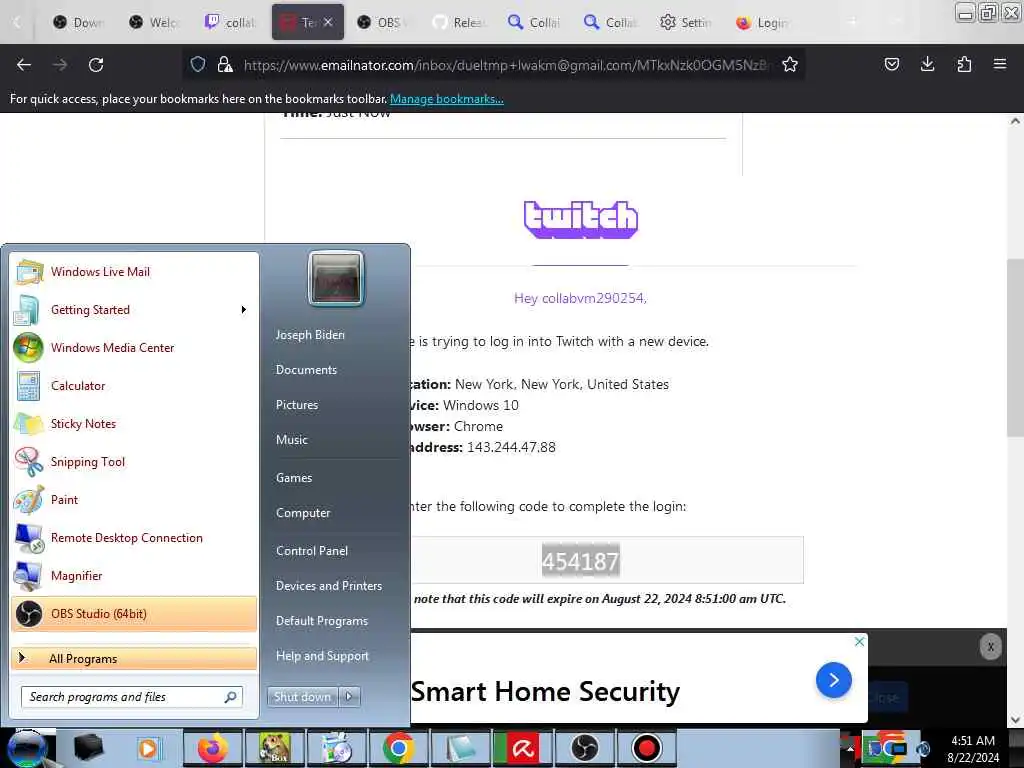Open Default Programs from the Start menu
1024x768 pixels.
(x=321, y=621)
